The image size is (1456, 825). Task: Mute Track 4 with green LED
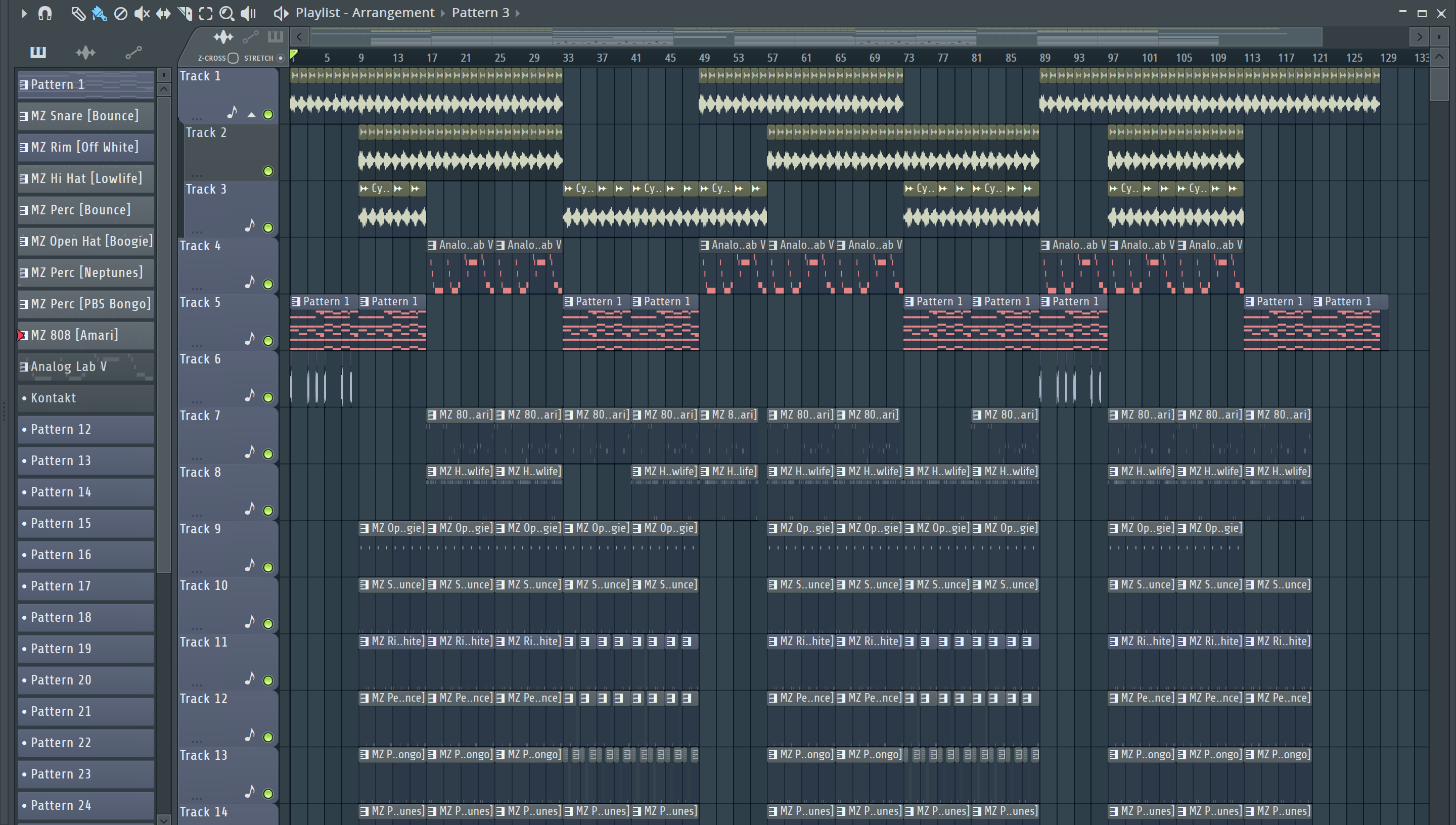268,285
